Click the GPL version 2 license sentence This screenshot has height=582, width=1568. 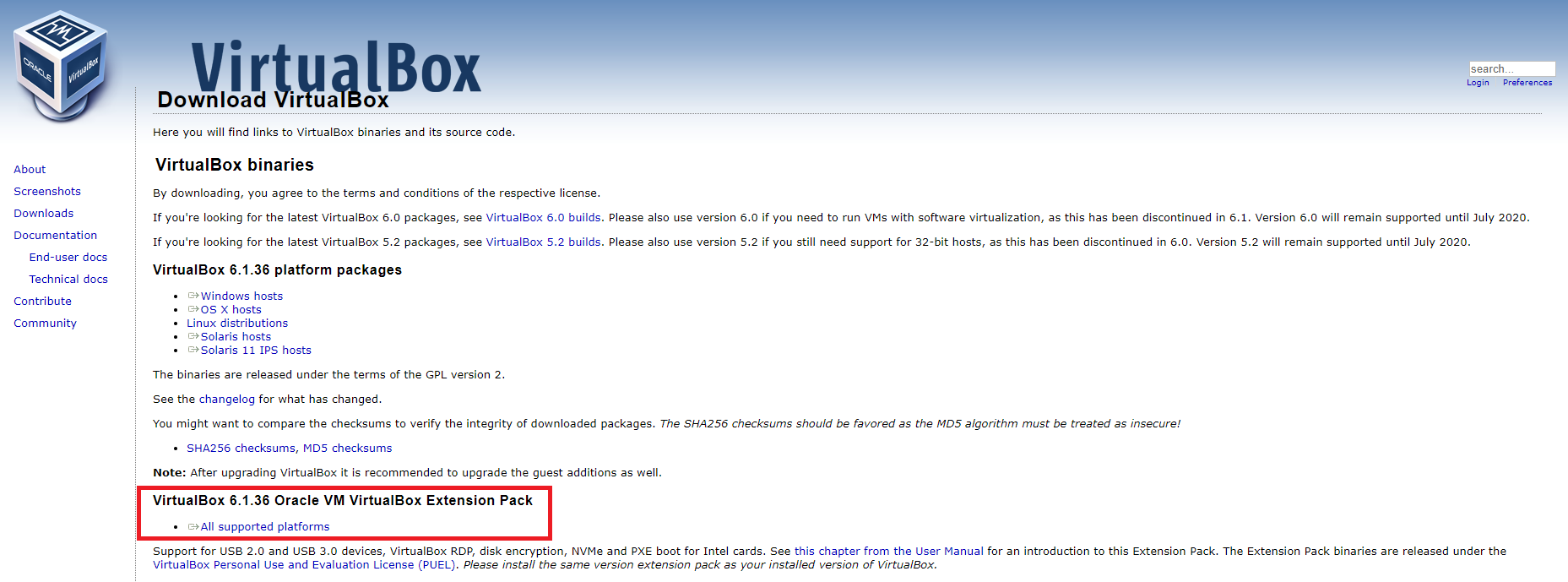click(x=328, y=375)
